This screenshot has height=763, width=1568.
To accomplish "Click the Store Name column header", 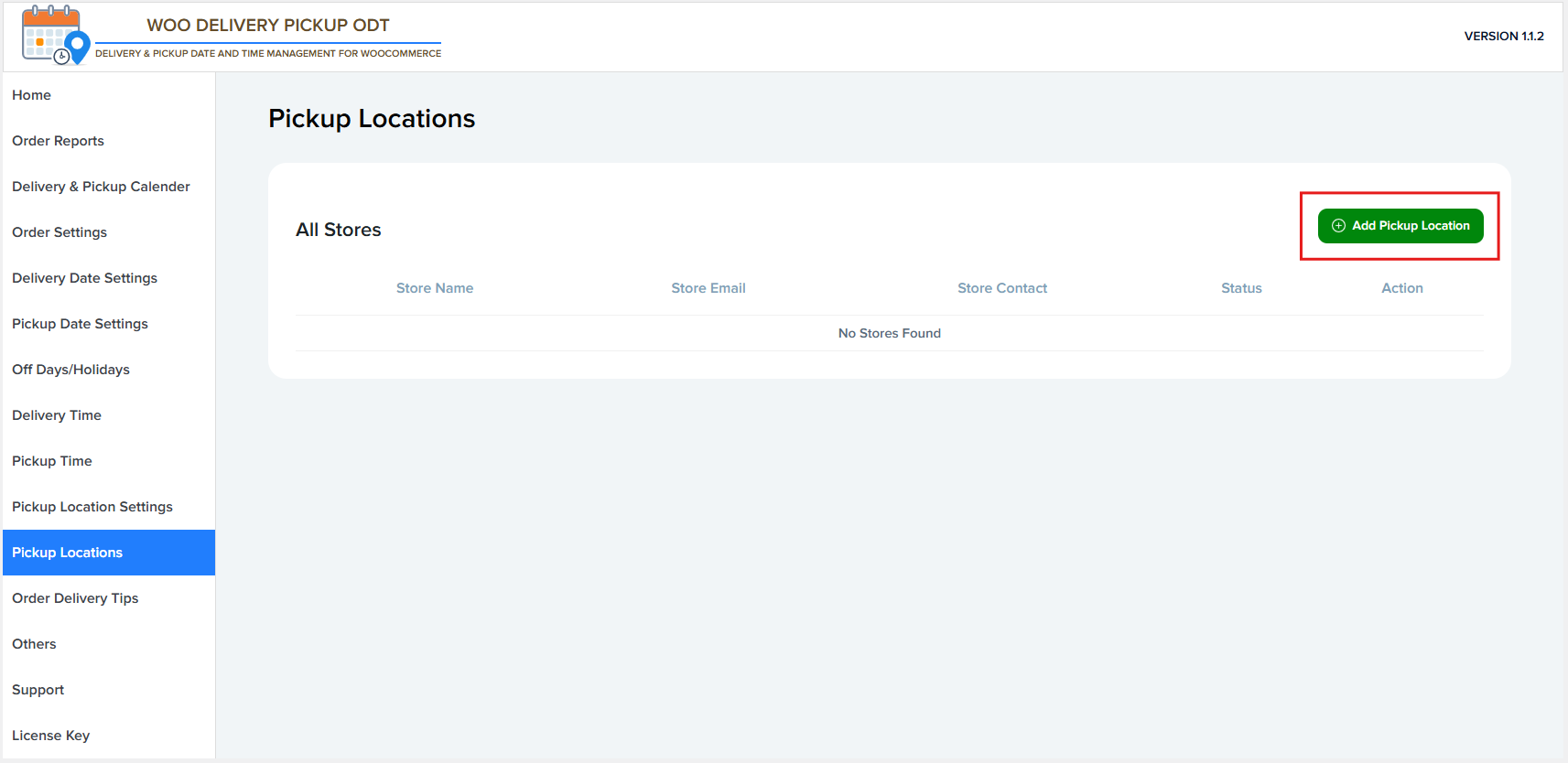I will [x=435, y=288].
